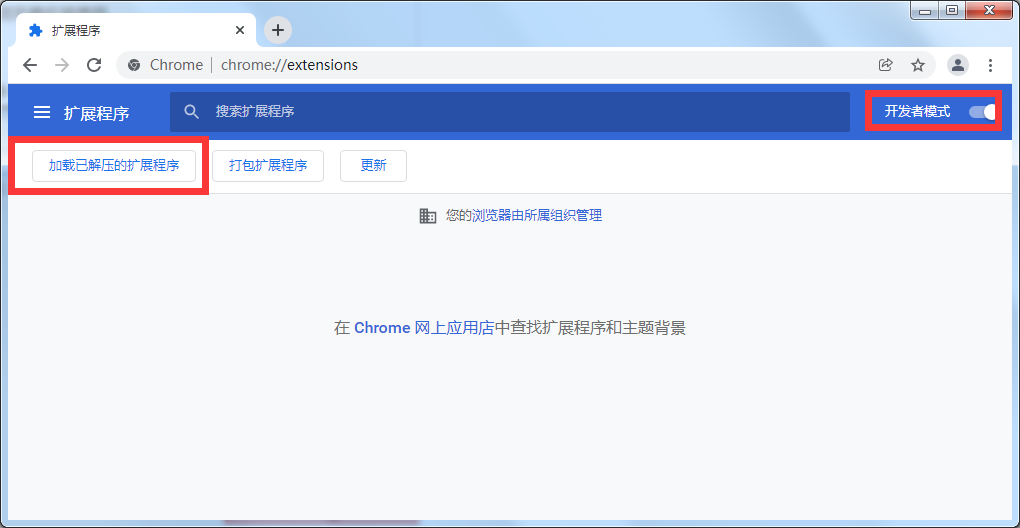
Task: Open Chrome's three-dot customize menu
Action: click(x=990, y=65)
